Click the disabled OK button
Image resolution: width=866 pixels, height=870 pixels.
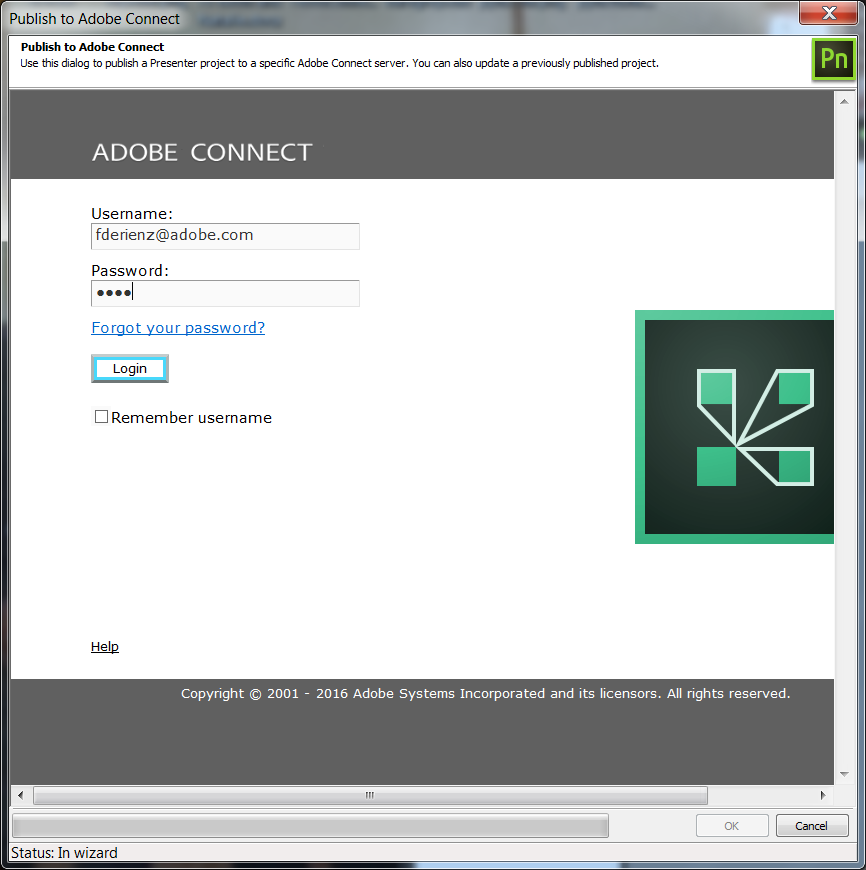coord(732,825)
